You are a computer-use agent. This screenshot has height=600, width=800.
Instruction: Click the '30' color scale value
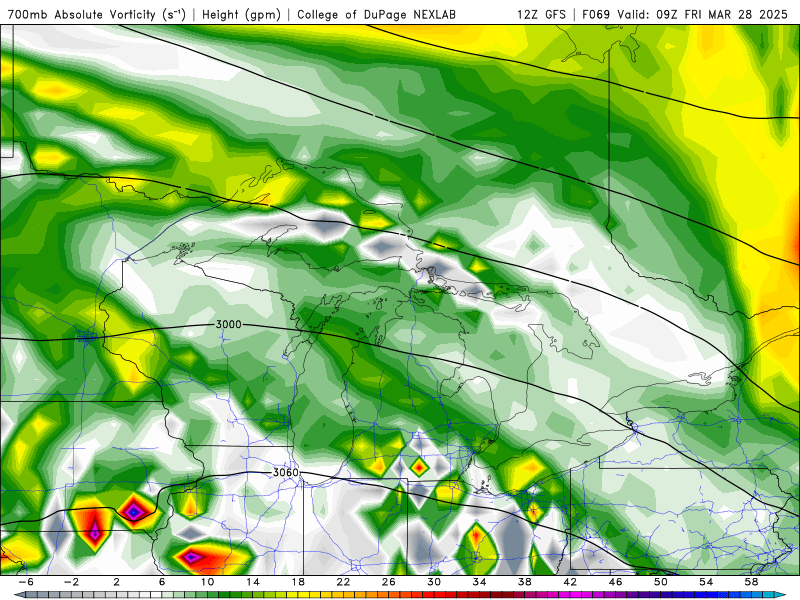click(434, 582)
